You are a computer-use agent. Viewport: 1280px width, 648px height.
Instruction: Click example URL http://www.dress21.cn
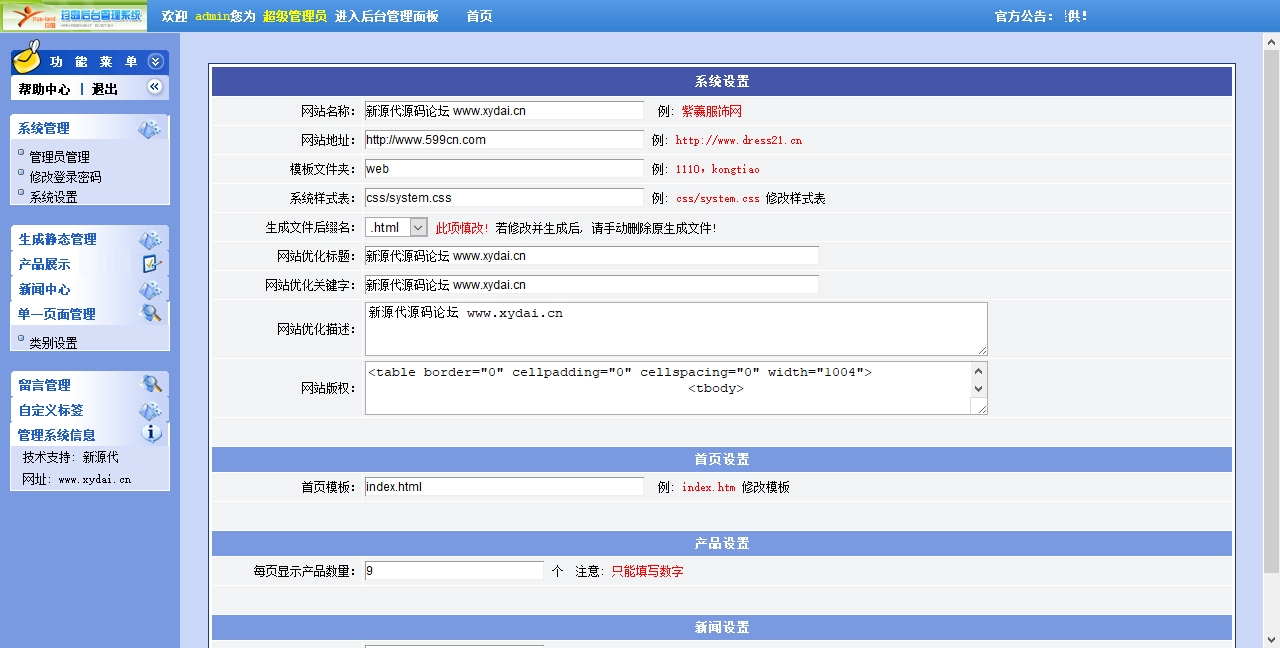[x=739, y=141]
